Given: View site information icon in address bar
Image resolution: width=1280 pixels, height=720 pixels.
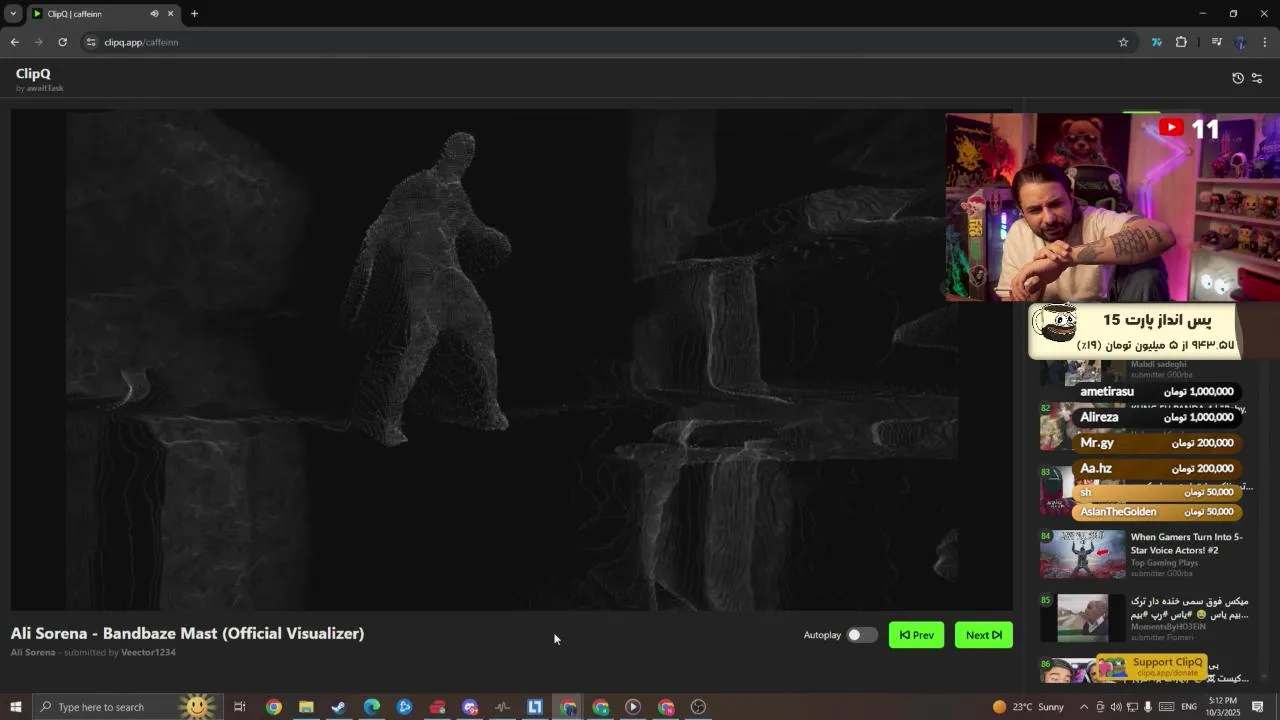Looking at the screenshot, I should (x=91, y=42).
